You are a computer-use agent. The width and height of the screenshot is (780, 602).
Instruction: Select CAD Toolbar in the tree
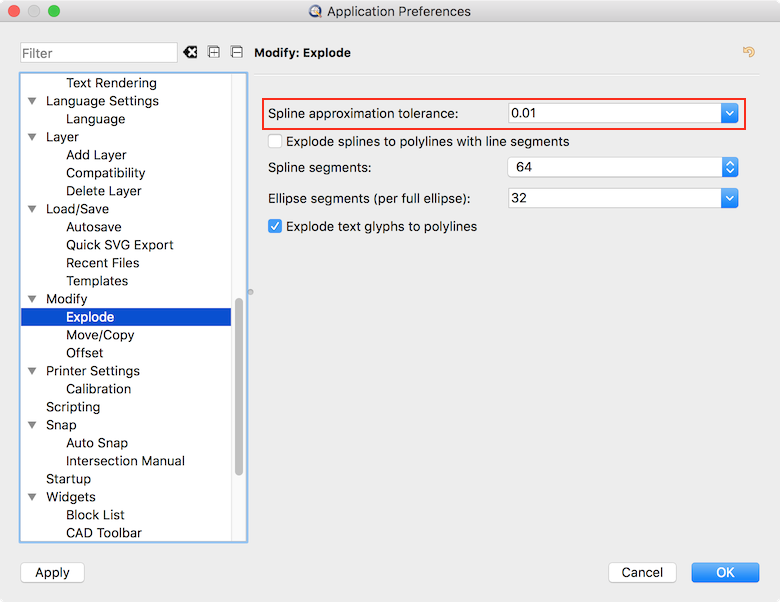(x=104, y=533)
